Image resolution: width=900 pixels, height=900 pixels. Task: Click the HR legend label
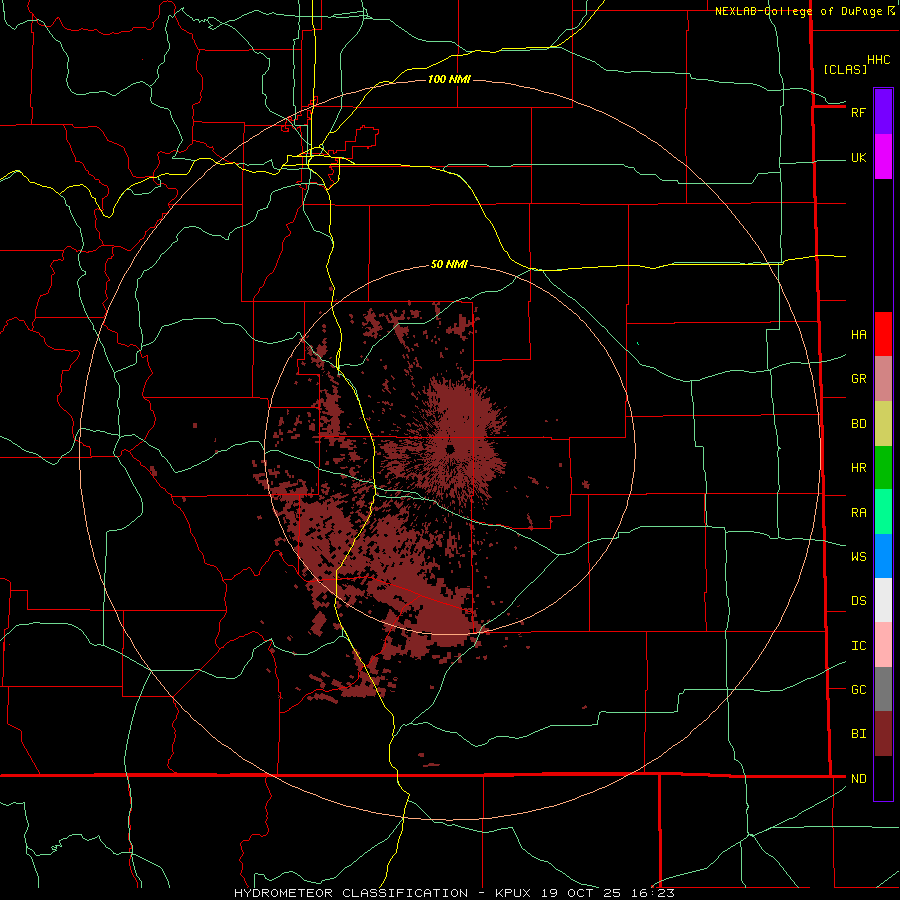(858, 468)
